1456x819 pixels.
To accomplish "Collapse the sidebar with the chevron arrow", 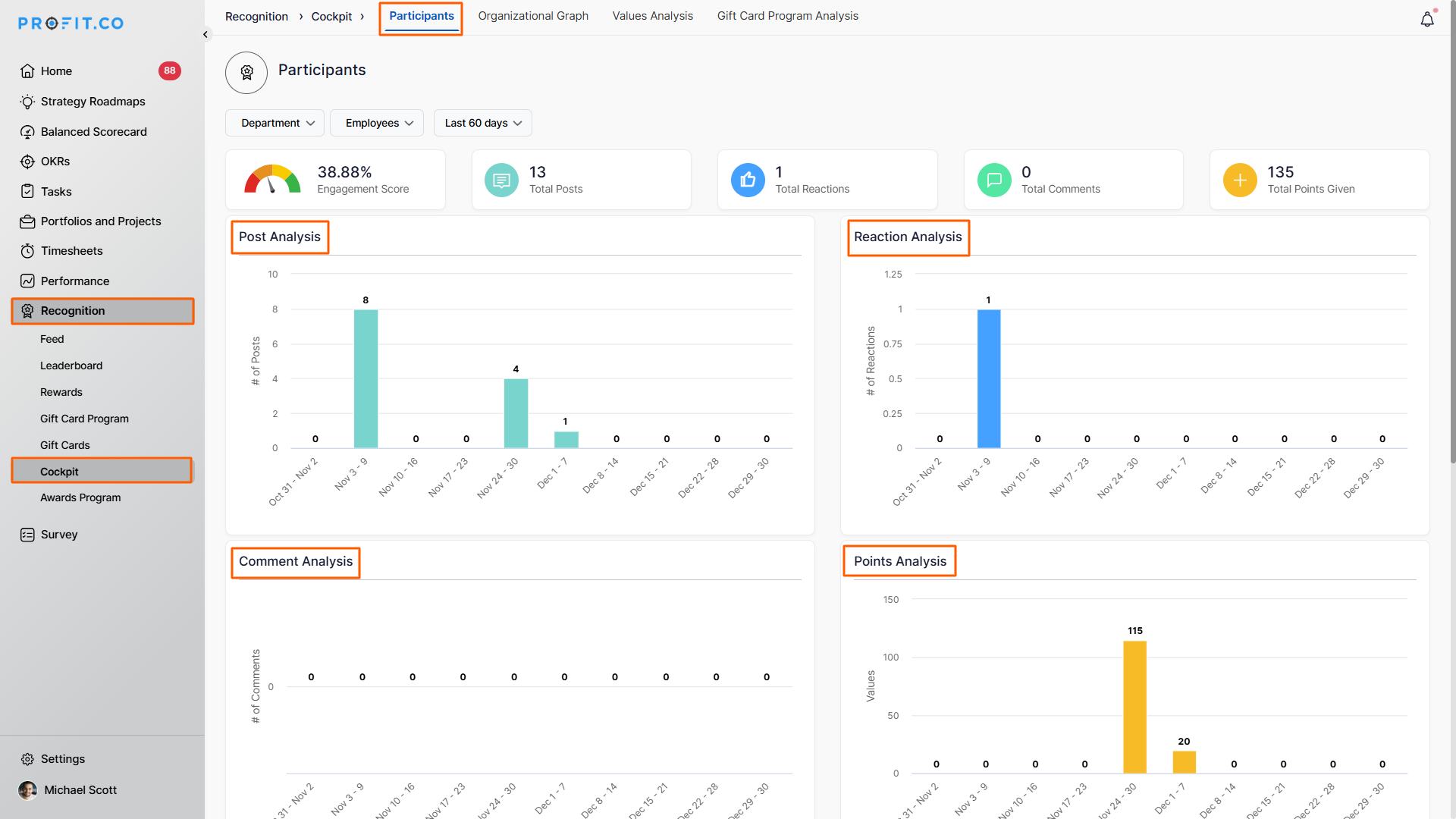I will 206,34.
